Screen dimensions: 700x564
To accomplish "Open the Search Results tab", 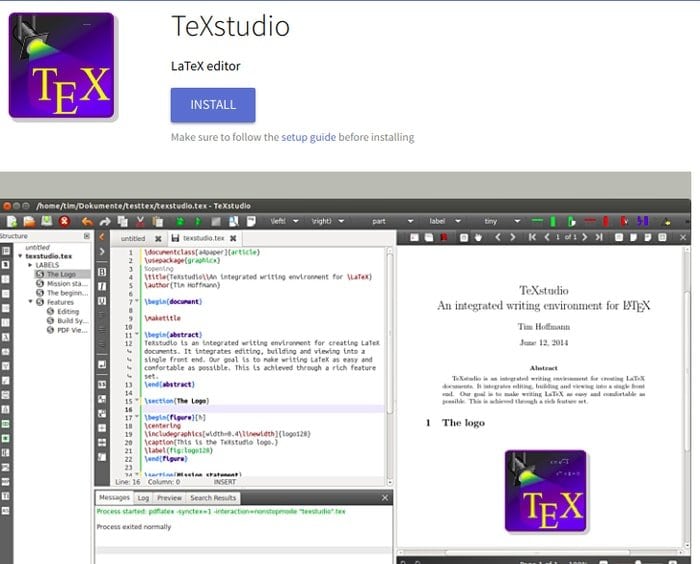I will [213, 498].
